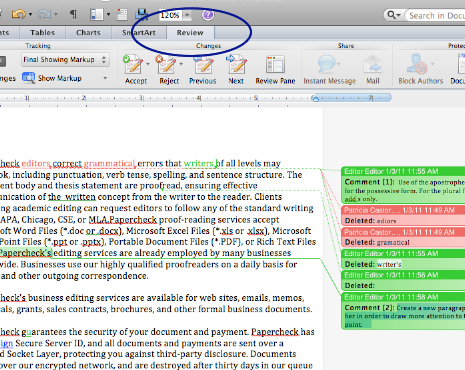The width and height of the screenshot is (465, 370).
Task: Expand the Show Markup menu arrow
Action: tap(105, 78)
